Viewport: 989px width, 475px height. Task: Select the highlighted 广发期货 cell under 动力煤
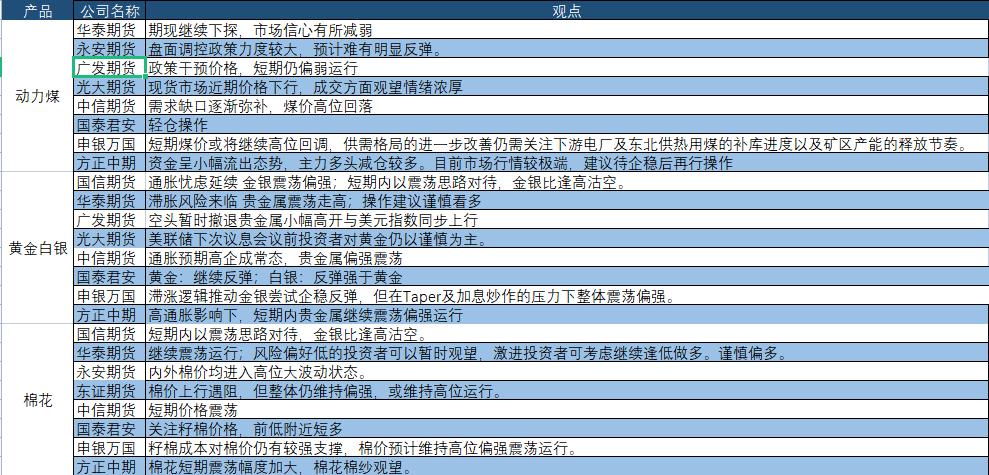click(110, 67)
